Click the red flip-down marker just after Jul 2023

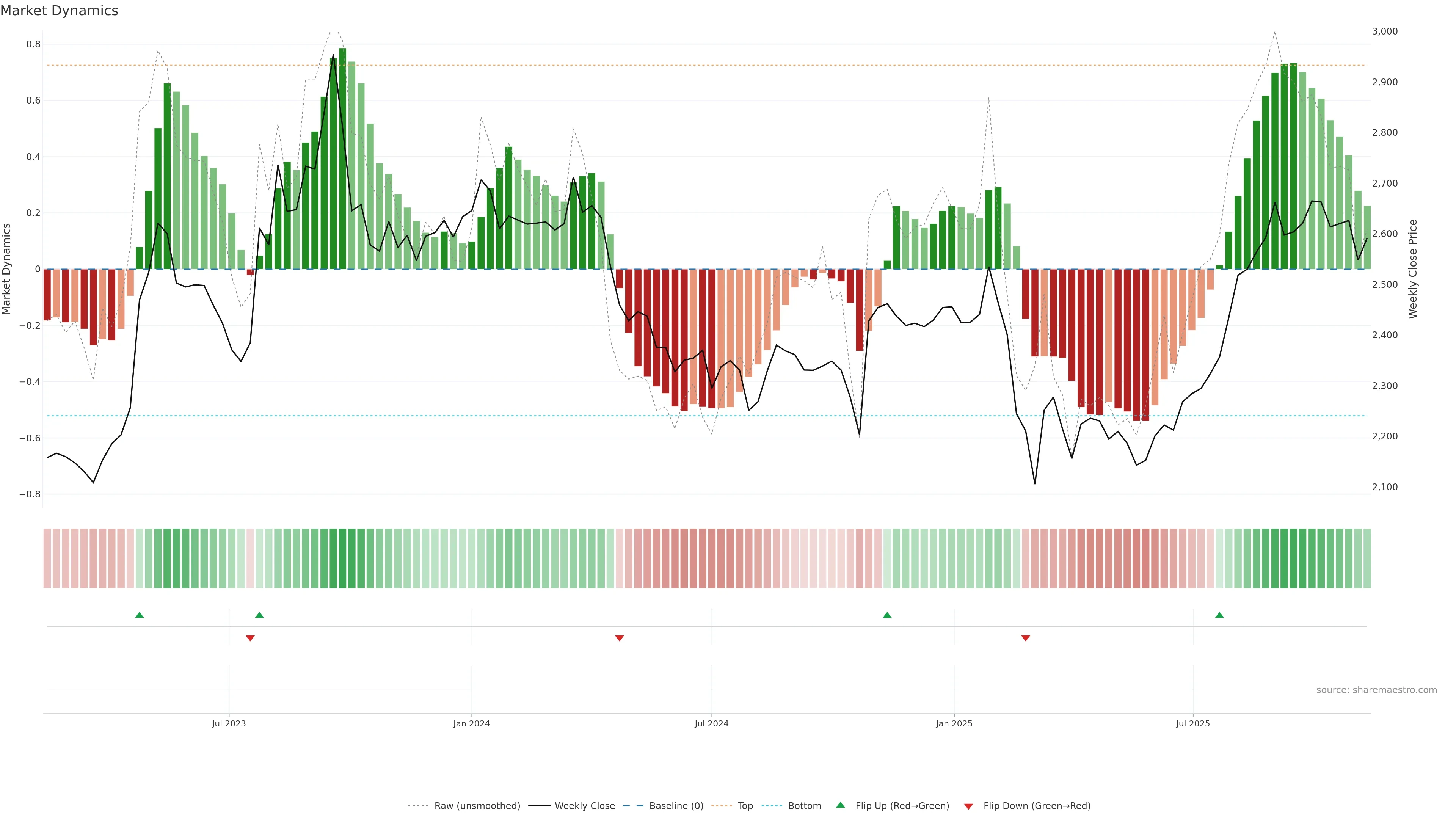tap(250, 638)
